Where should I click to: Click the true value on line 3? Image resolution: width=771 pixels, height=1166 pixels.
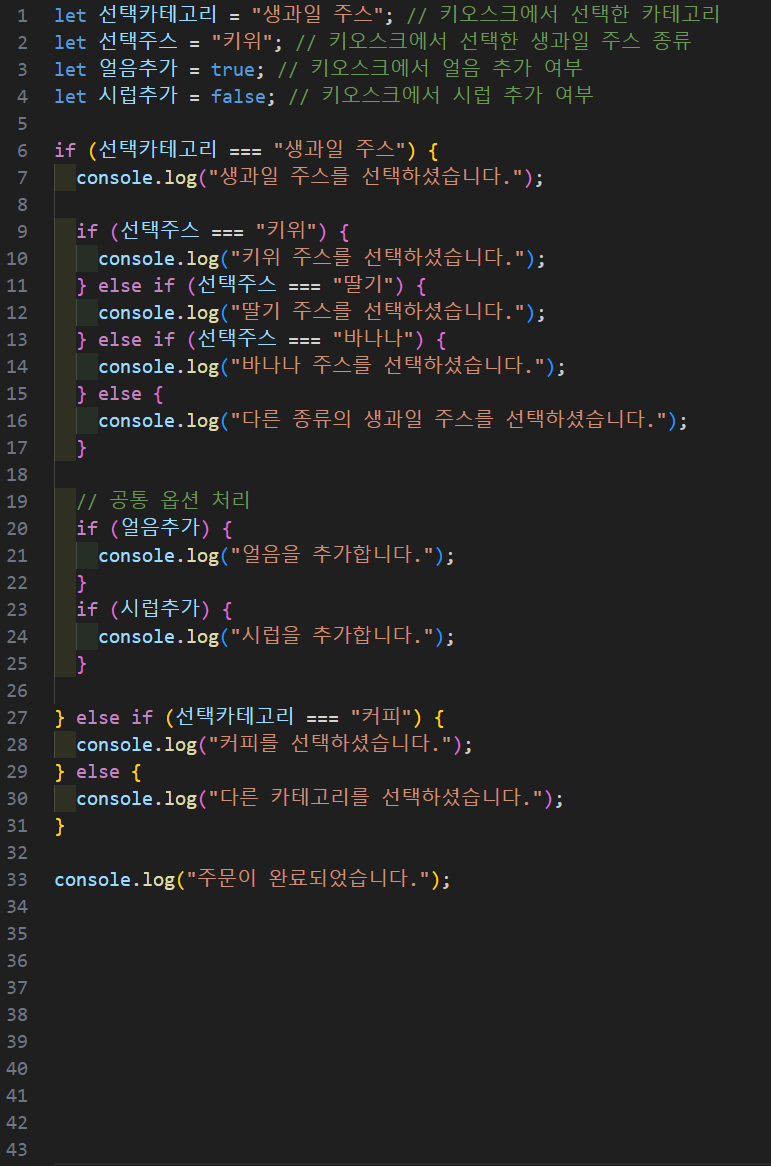pyautogui.click(x=233, y=70)
